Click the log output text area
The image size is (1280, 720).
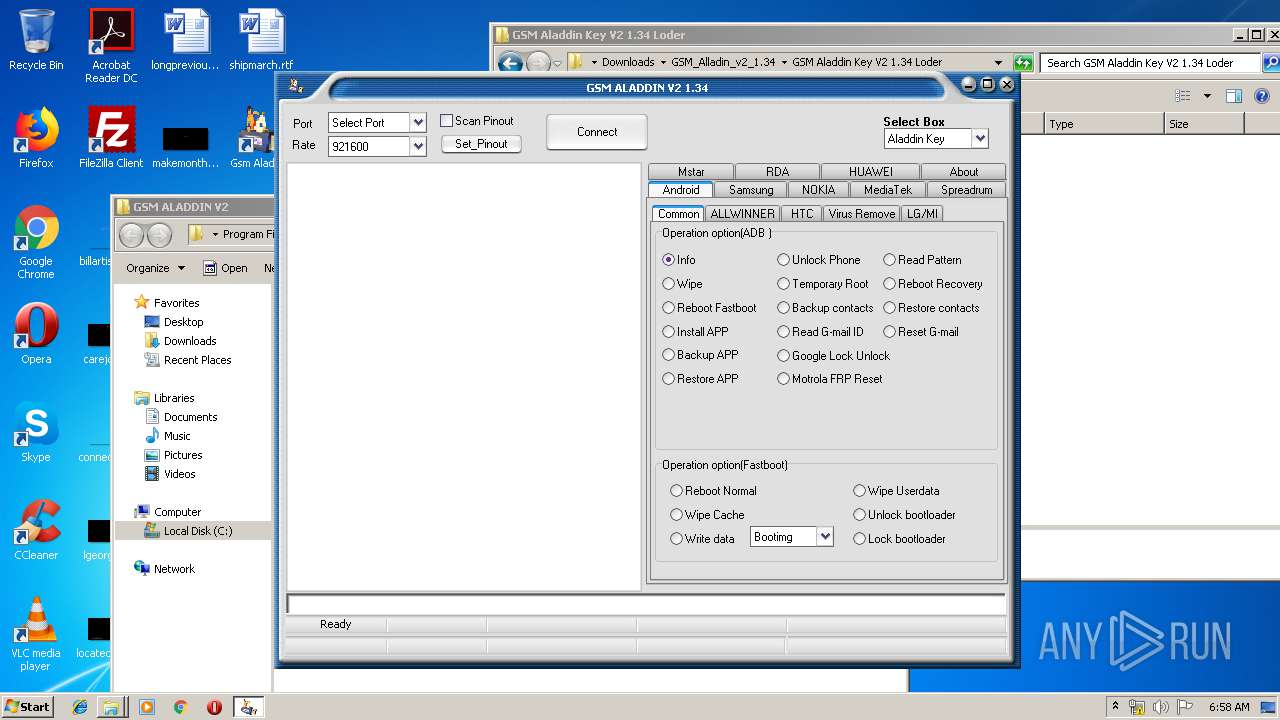tap(463, 377)
